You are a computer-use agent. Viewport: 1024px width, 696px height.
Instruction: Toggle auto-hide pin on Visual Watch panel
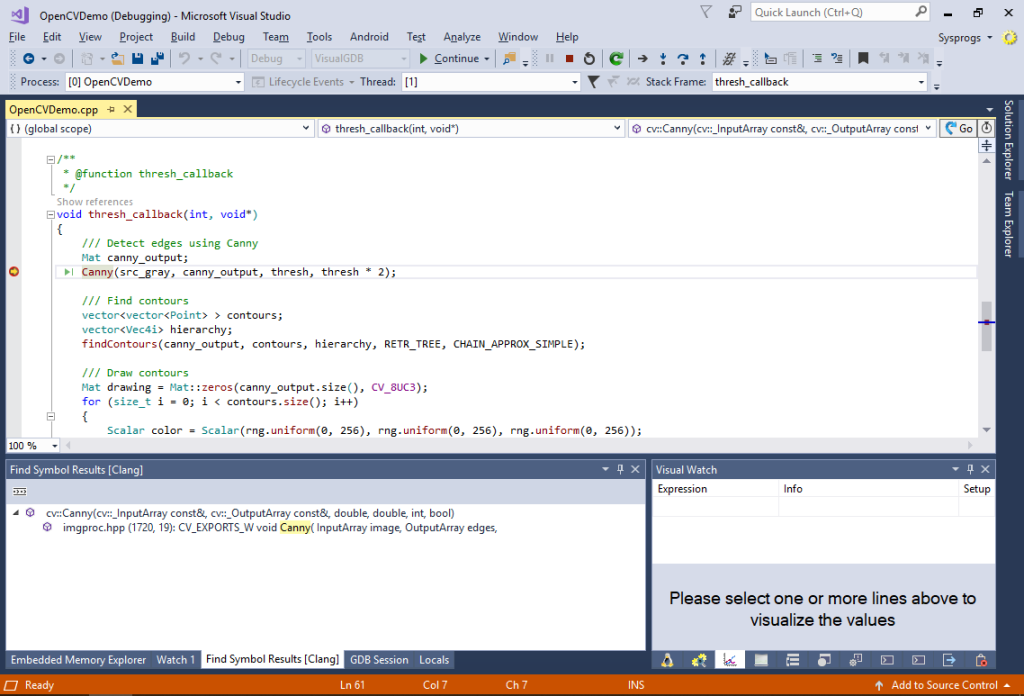point(970,469)
